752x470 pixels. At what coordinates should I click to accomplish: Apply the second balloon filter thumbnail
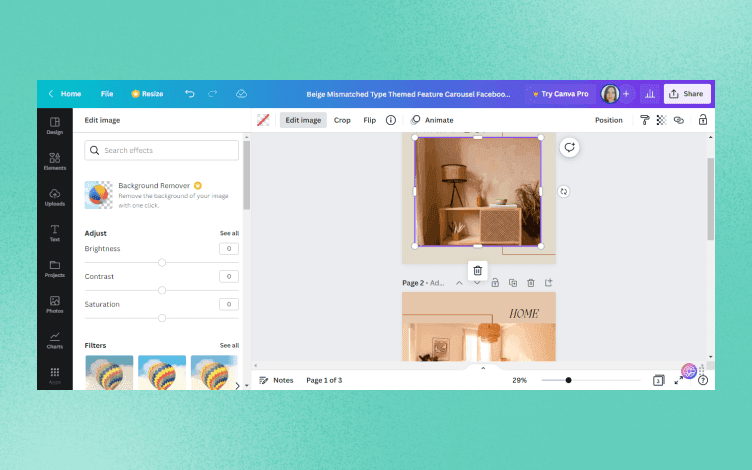[x=162, y=372]
